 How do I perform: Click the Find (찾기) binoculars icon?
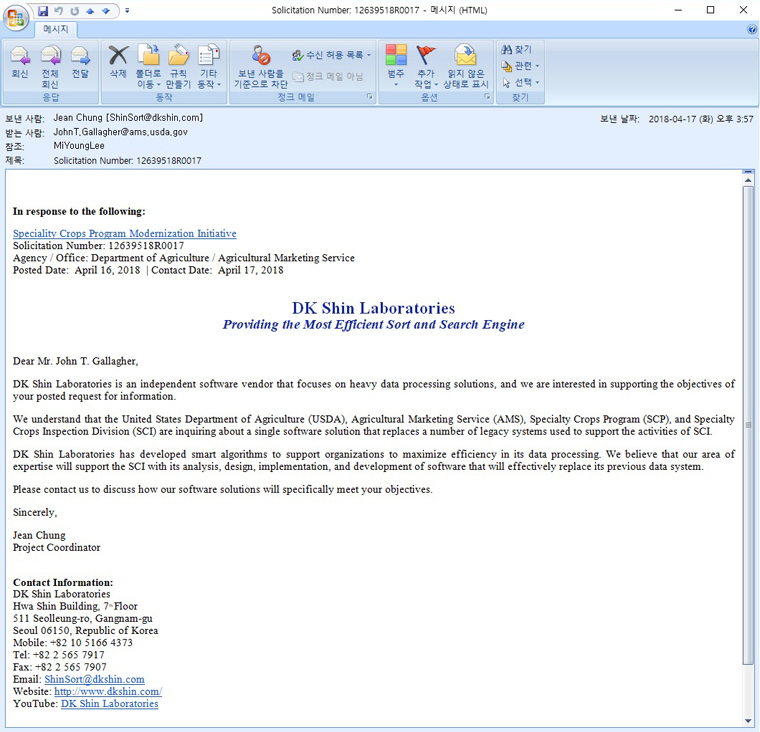516,49
